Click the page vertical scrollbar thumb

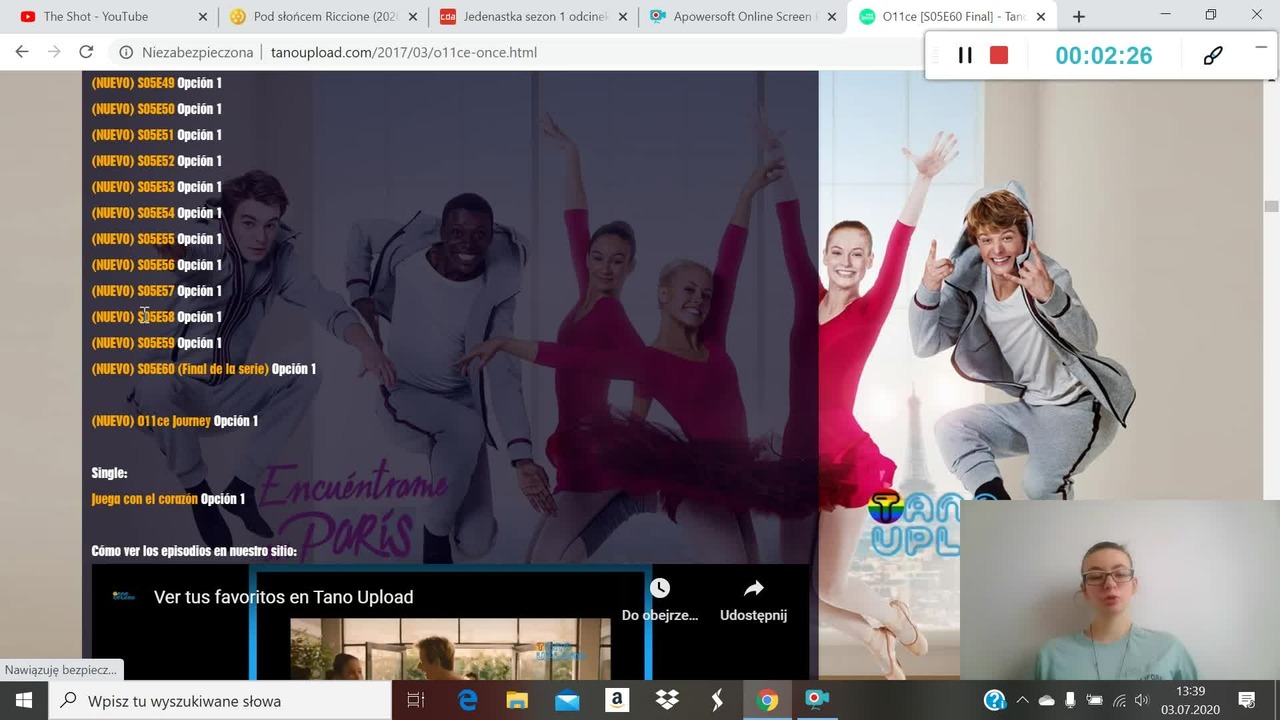(1271, 206)
